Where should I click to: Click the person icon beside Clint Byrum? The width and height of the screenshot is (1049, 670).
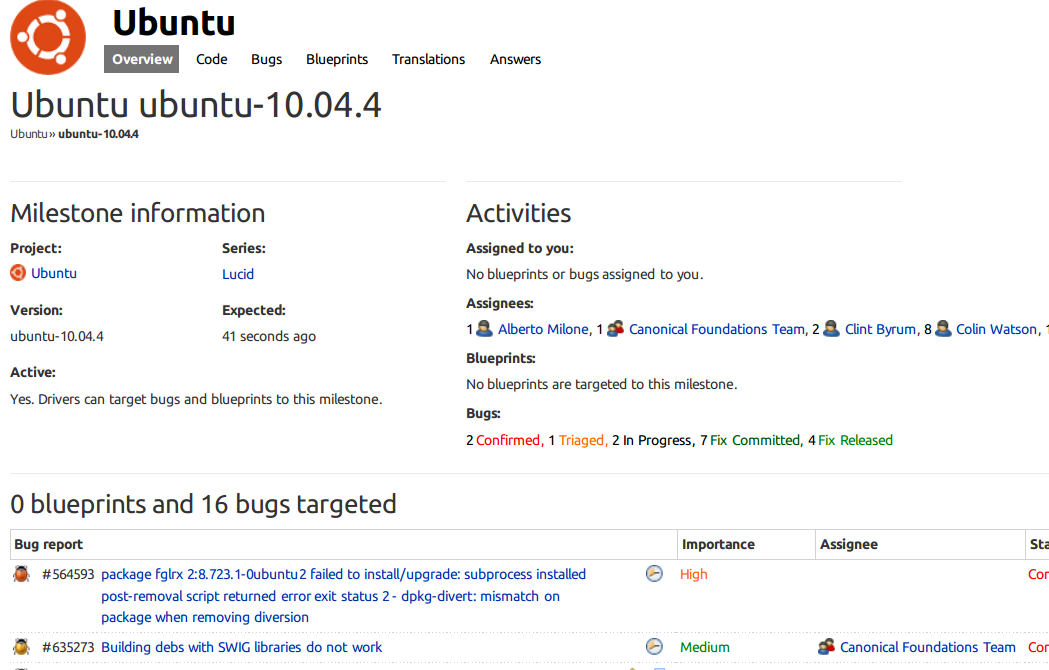[x=831, y=329]
